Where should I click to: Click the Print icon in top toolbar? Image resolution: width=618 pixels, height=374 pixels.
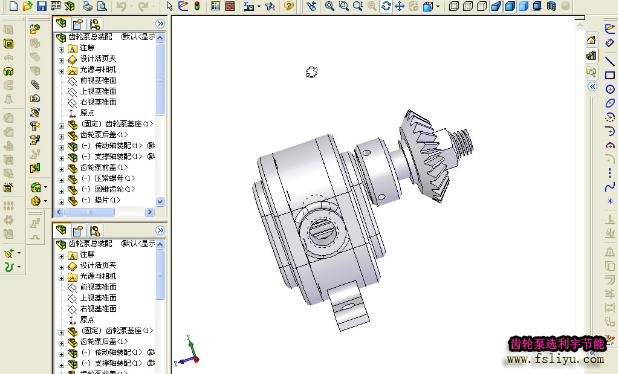pyautogui.click(x=87, y=6)
